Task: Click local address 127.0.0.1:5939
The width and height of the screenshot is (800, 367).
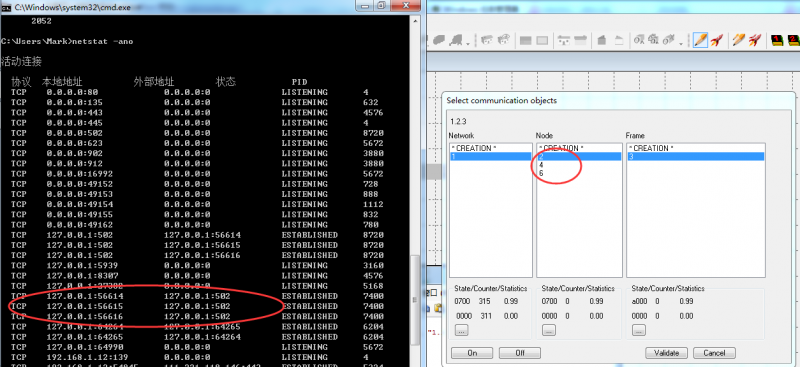Action: point(82,266)
